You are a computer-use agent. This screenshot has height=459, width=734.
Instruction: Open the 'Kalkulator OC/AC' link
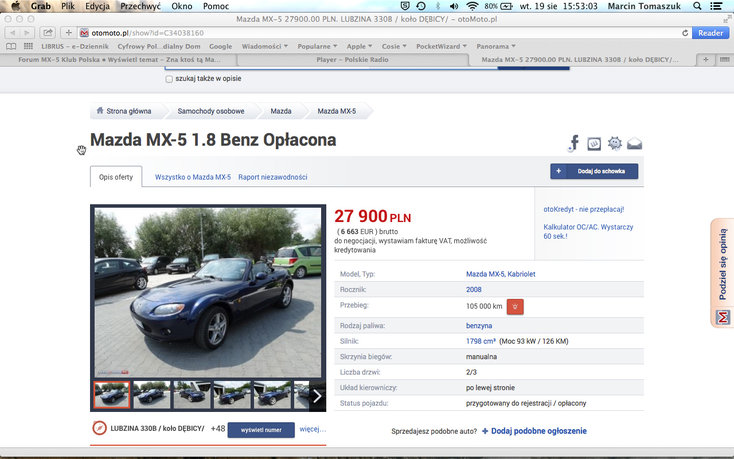588,231
